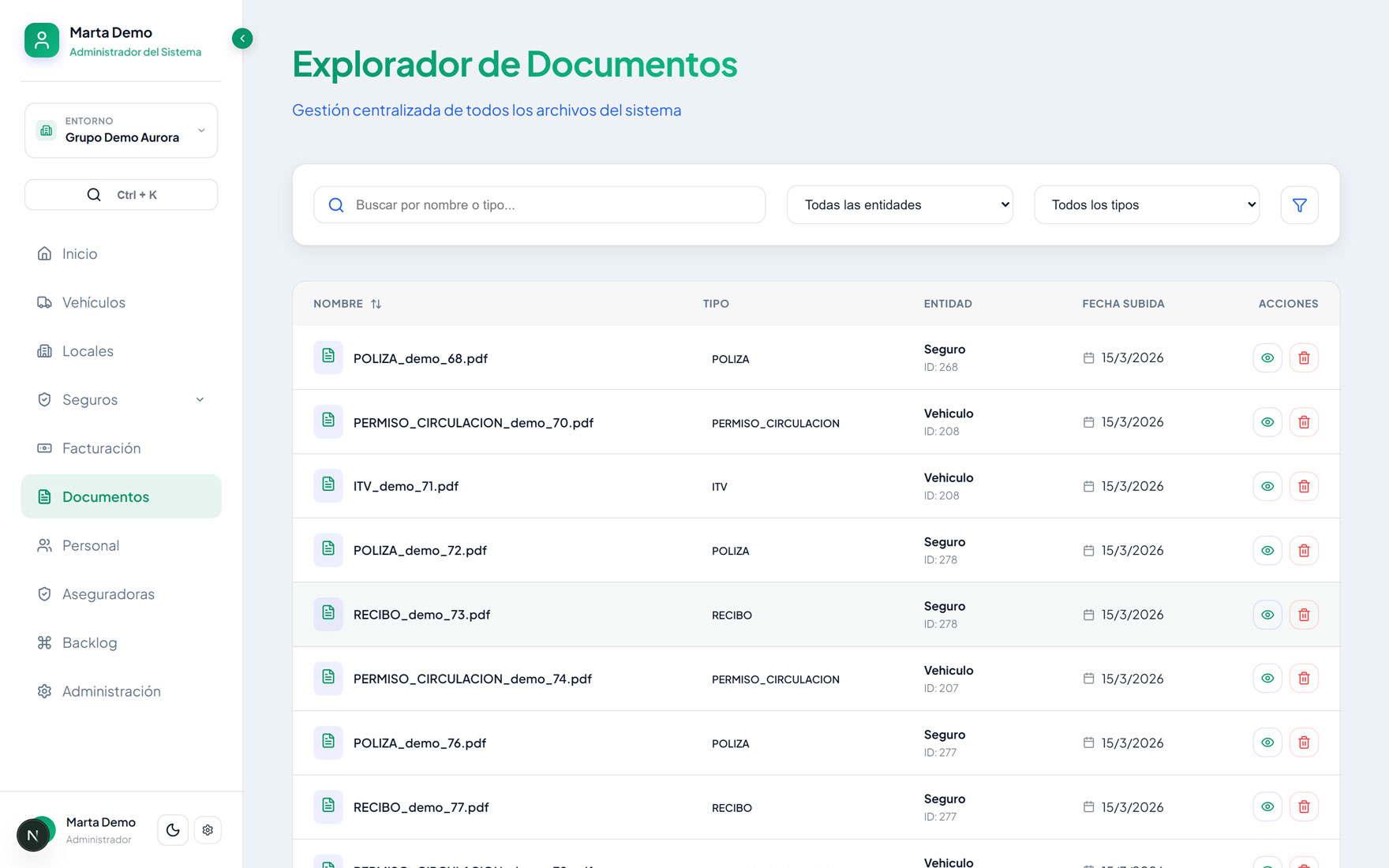Click the file icon beside POLIZA_demo_76.pdf

[328, 742]
